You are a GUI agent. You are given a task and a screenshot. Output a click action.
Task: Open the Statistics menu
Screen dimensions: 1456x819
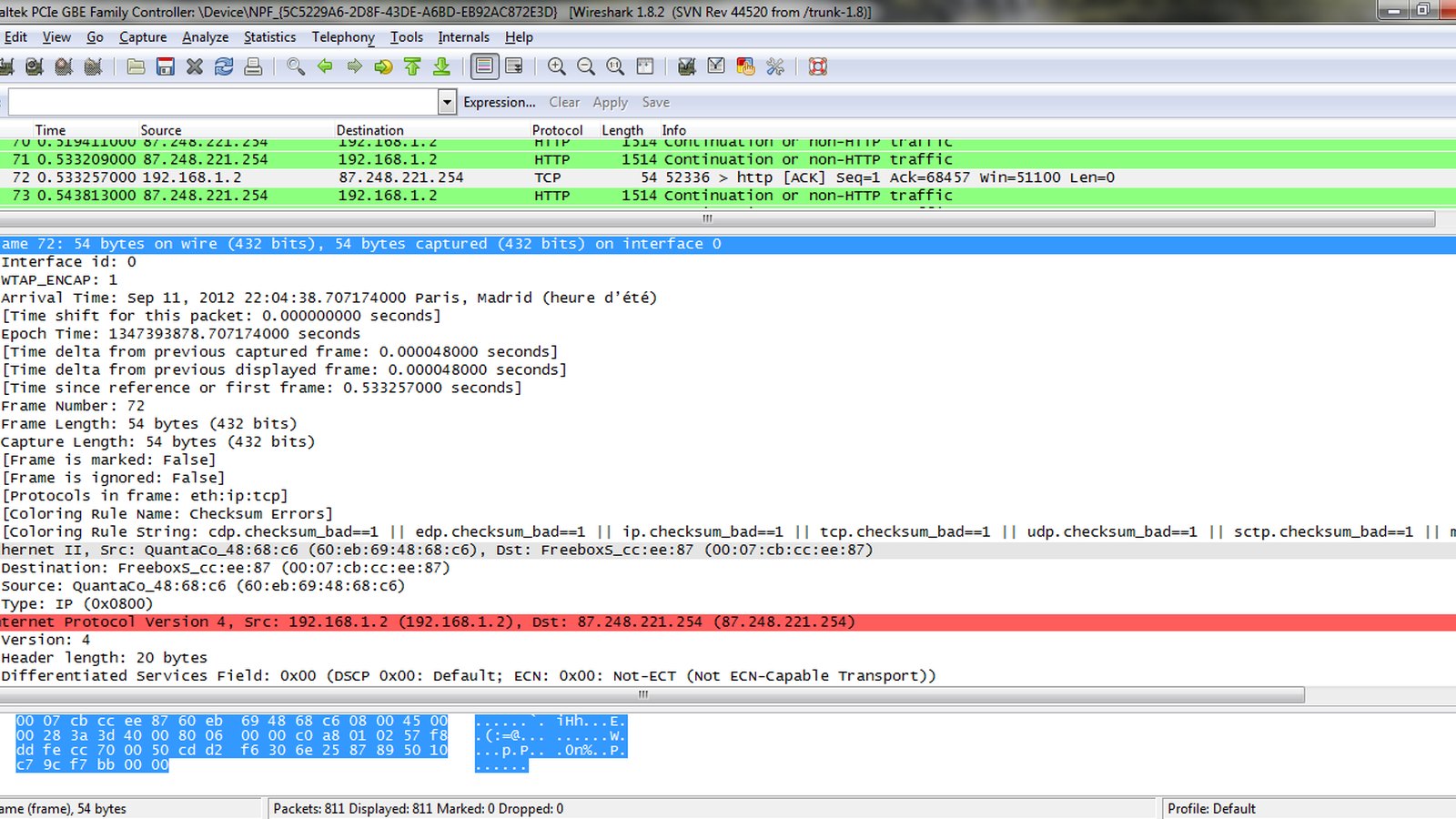269,37
